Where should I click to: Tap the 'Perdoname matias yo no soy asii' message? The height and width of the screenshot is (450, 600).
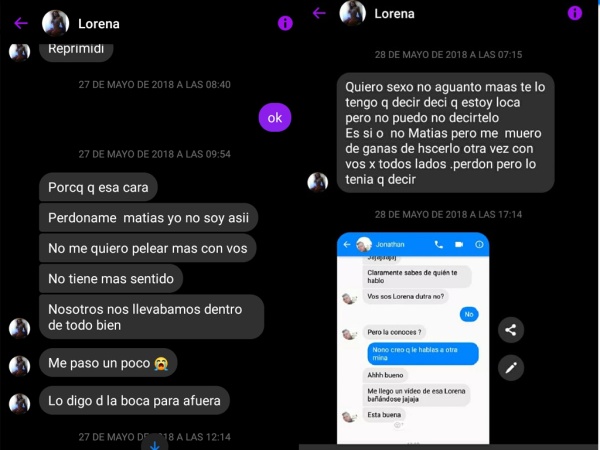tap(148, 217)
